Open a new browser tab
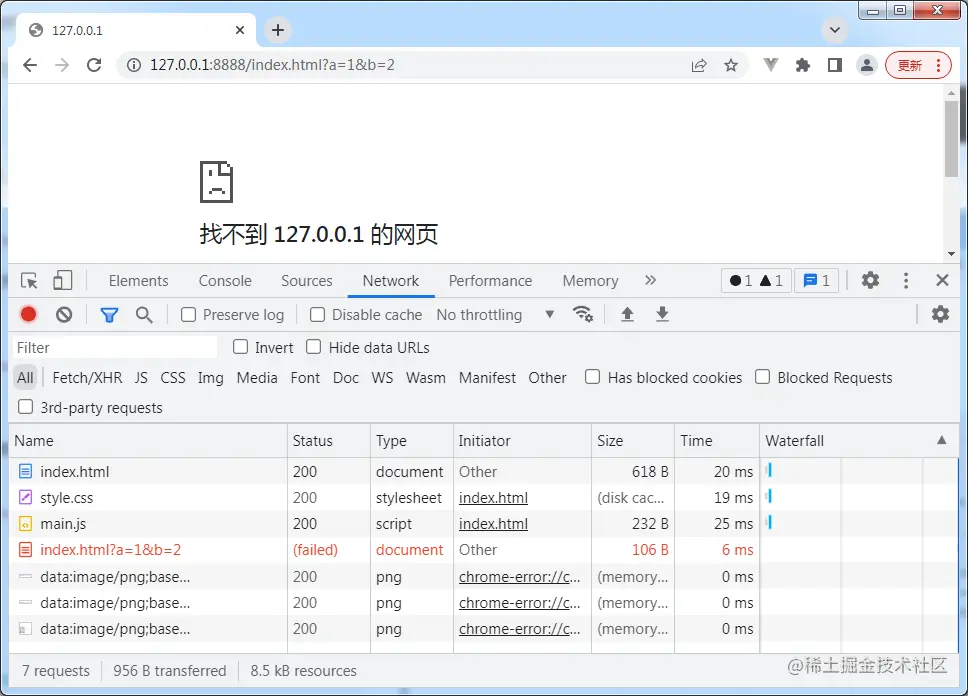 click(x=278, y=30)
